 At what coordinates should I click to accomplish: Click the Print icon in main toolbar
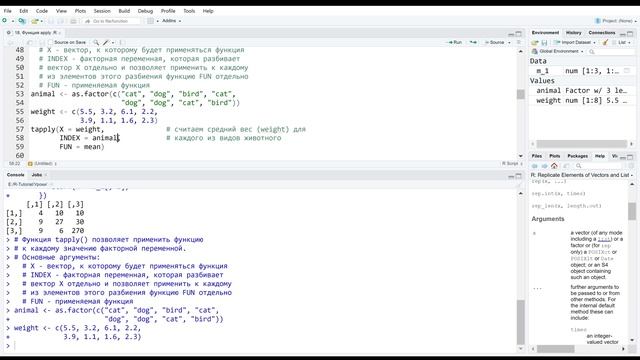pos(73,21)
